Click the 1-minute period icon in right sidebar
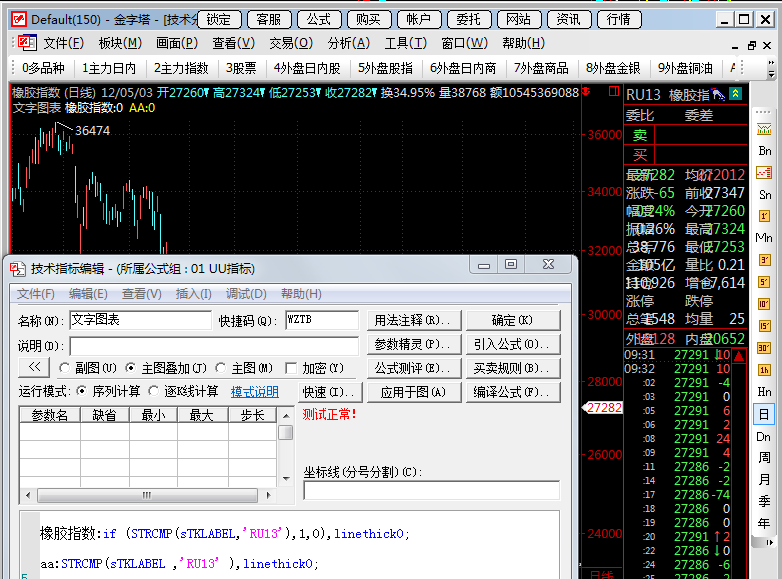Image resolution: width=782 pixels, height=579 pixels. click(x=765, y=216)
